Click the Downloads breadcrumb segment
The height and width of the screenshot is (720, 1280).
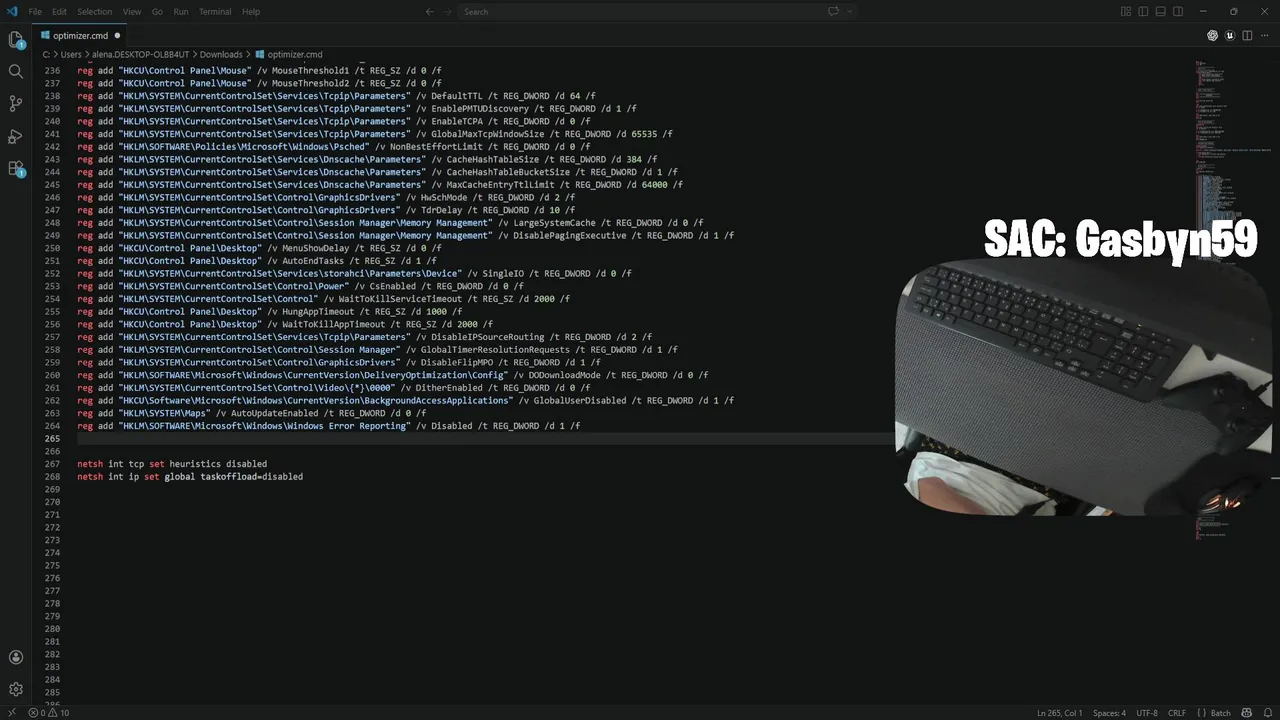pyautogui.click(x=221, y=54)
